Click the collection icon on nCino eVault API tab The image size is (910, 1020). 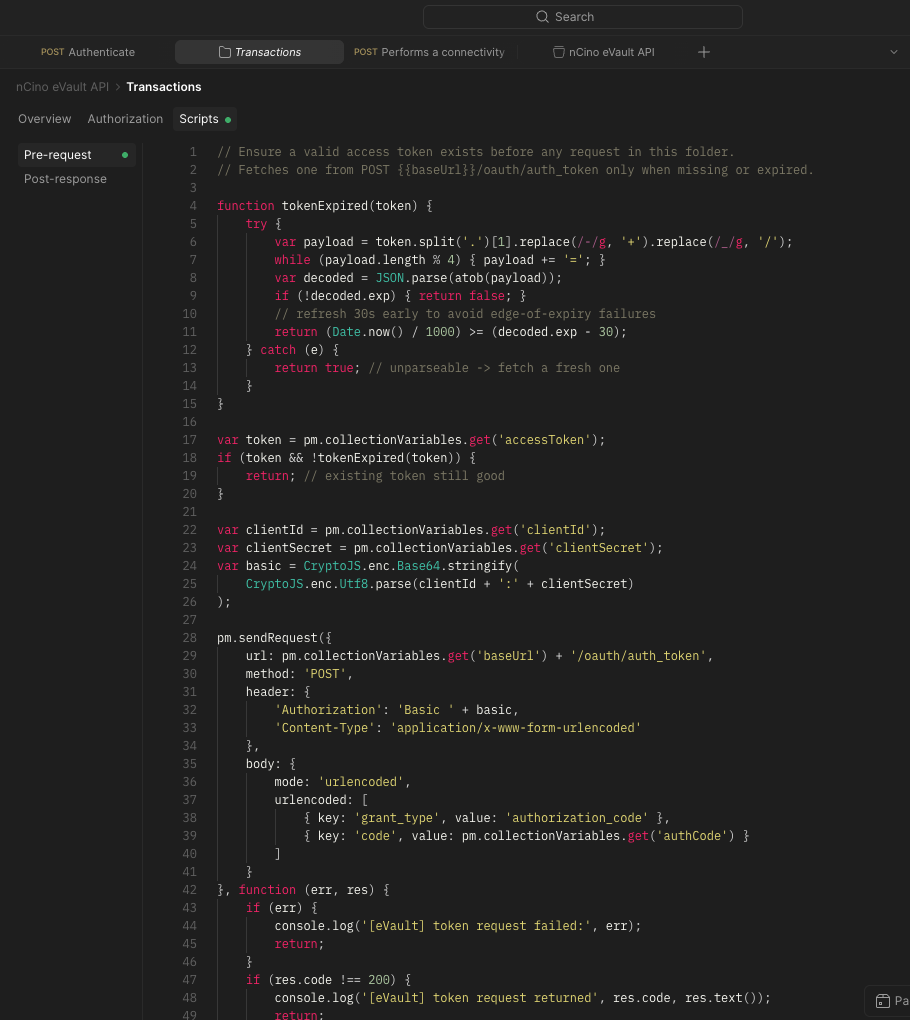(558, 52)
